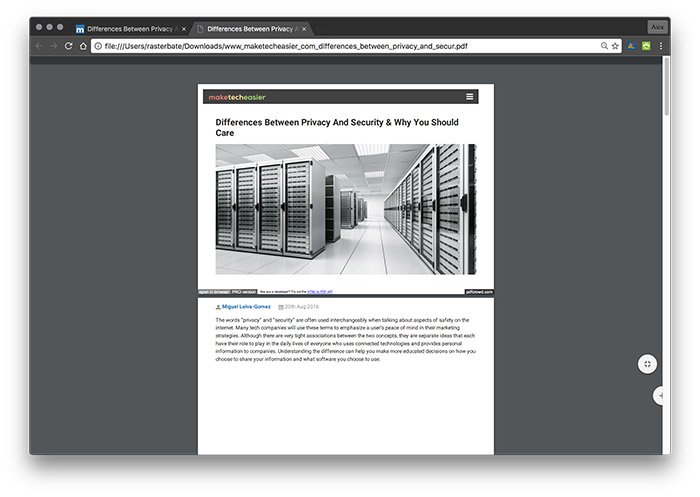
Task: Zoom in on the PDF with plus button
Action: [x=659, y=396]
